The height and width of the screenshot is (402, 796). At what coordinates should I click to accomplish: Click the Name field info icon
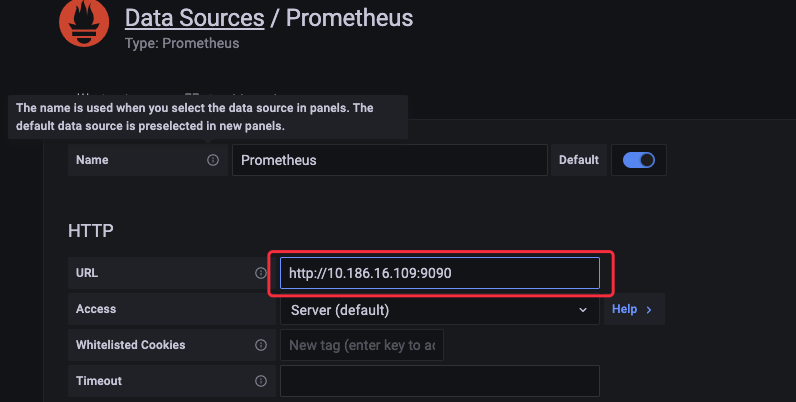pos(213,160)
